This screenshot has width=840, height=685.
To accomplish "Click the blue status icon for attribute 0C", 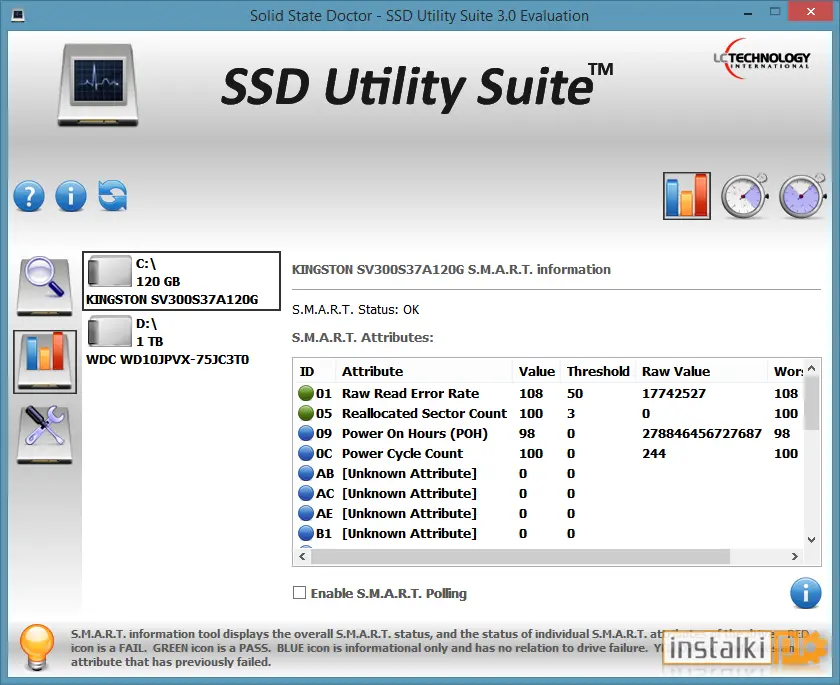I will 306,454.
